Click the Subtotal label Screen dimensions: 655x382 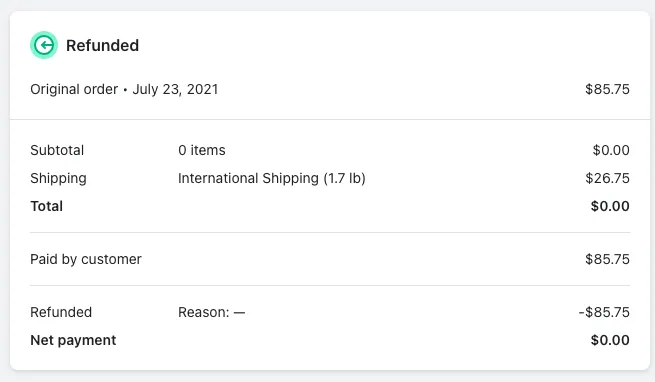57,150
